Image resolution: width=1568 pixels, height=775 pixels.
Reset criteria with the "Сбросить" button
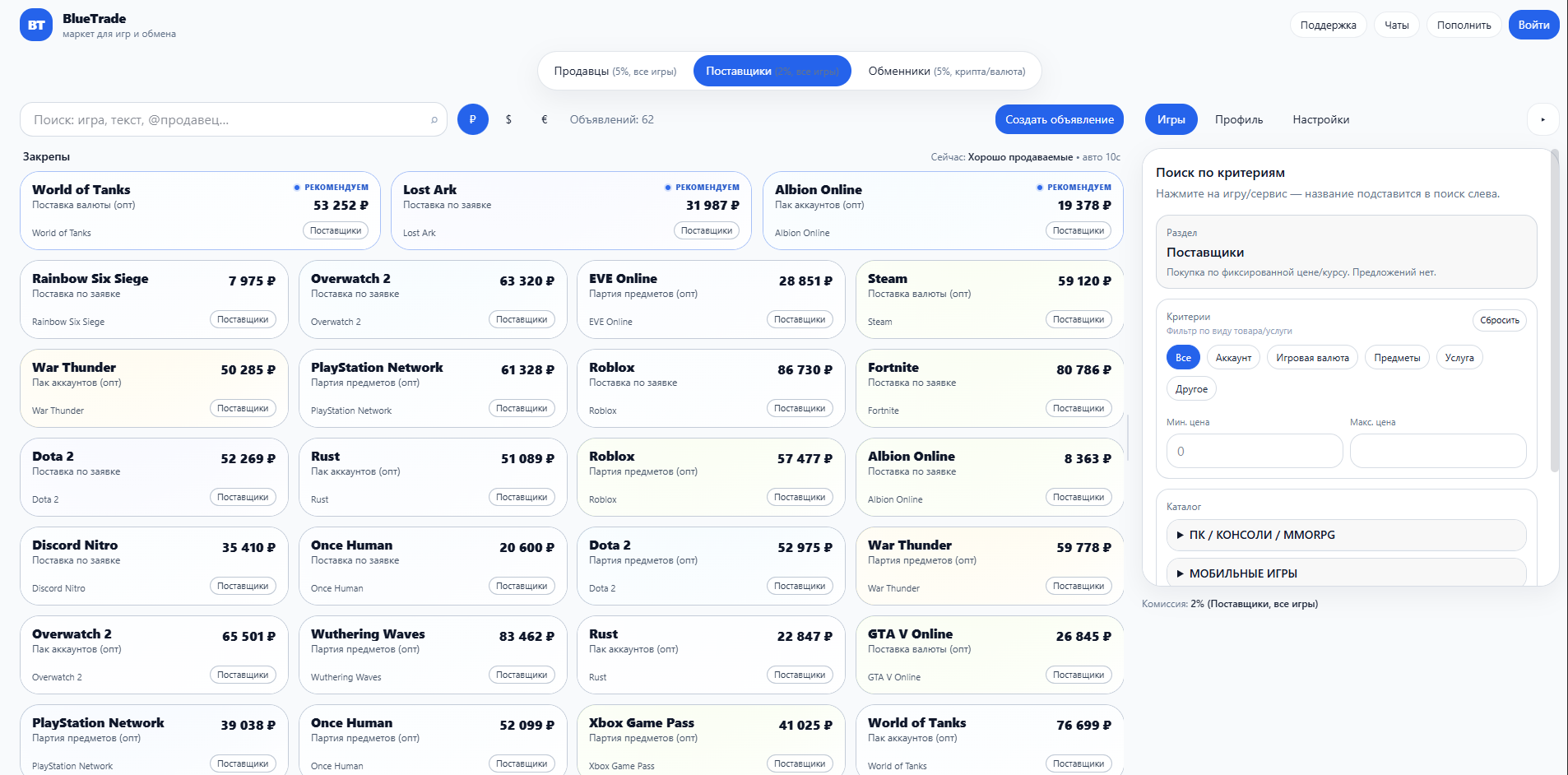point(1500,320)
